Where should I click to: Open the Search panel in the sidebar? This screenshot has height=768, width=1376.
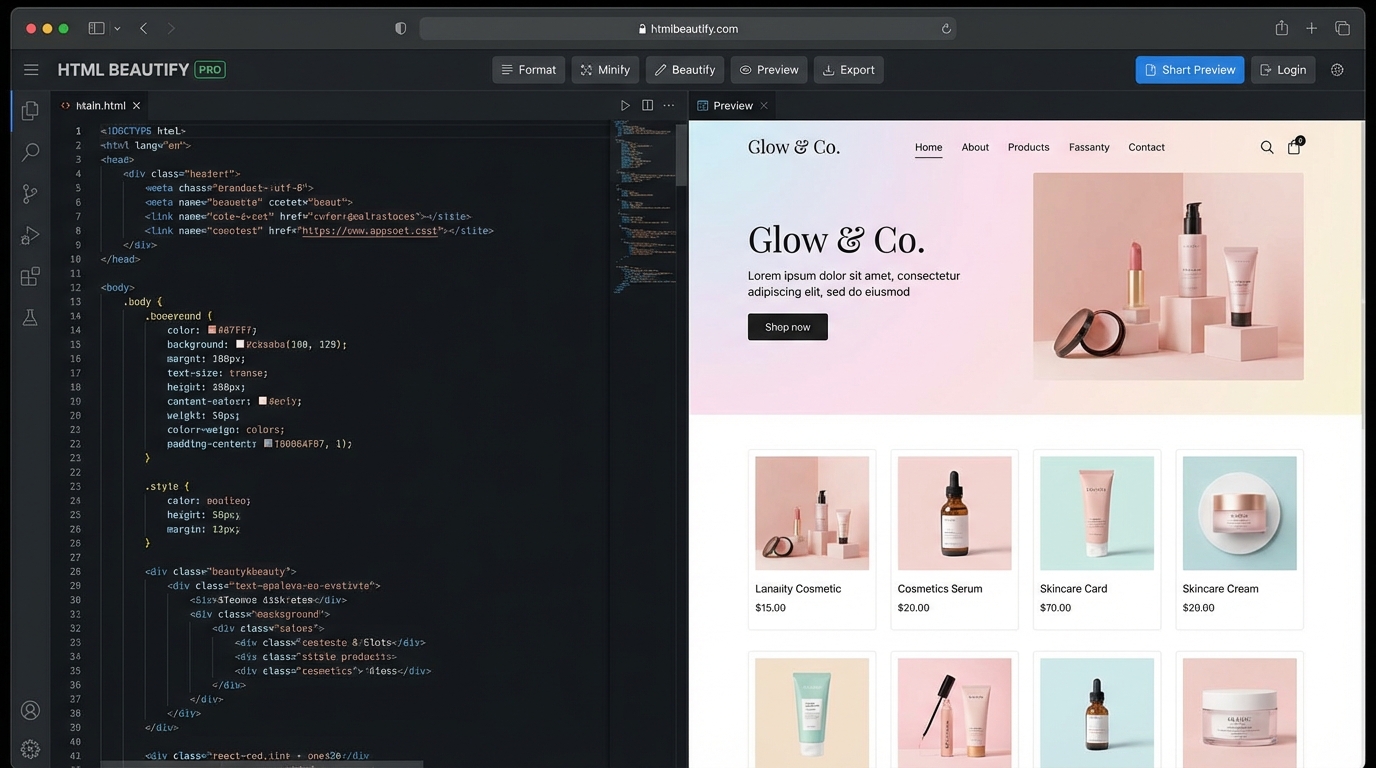[29, 152]
